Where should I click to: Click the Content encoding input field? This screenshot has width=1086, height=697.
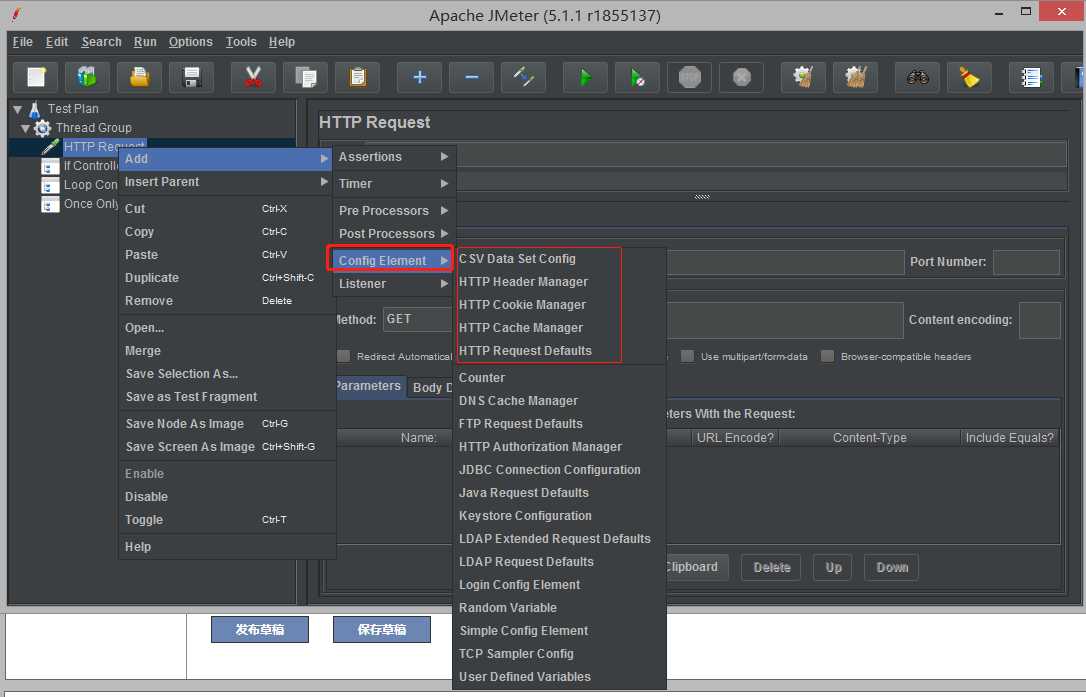(x=1039, y=320)
